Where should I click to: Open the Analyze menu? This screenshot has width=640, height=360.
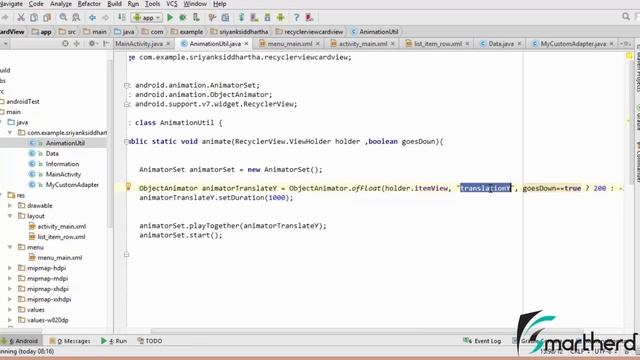(x=61, y=4)
